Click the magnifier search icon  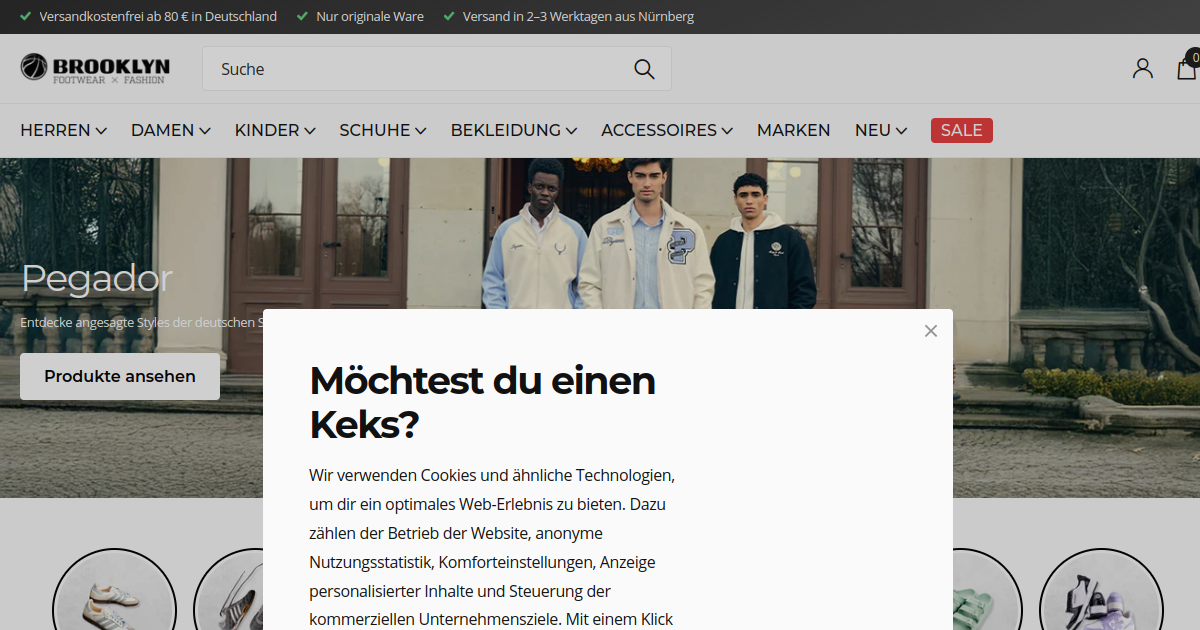pos(644,69)
